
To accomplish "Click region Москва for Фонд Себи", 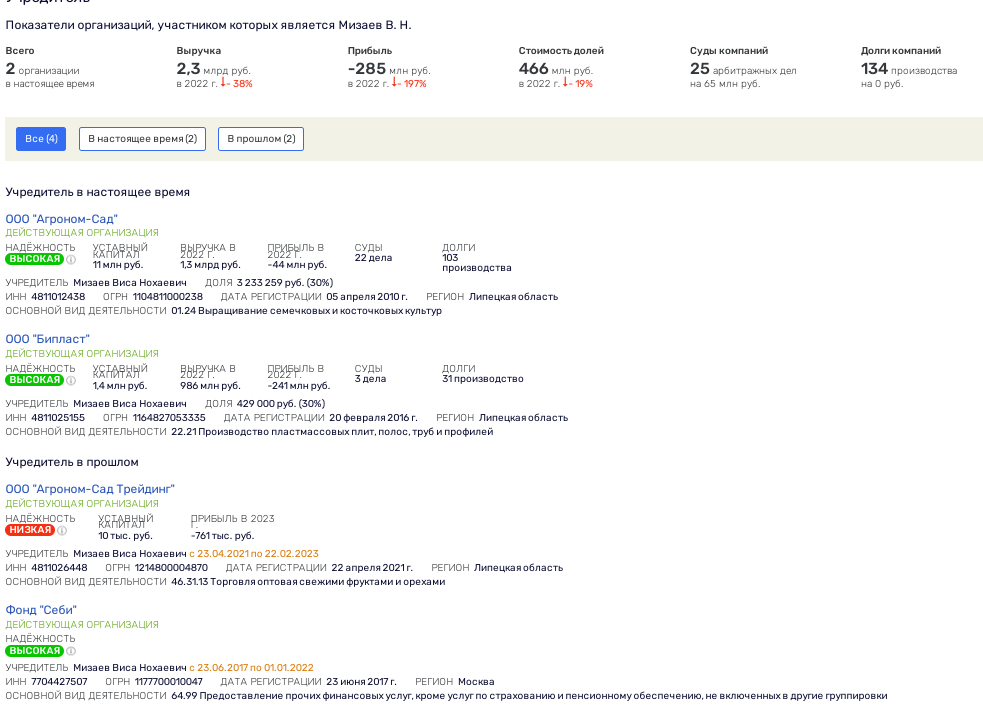I will [476, 682].
